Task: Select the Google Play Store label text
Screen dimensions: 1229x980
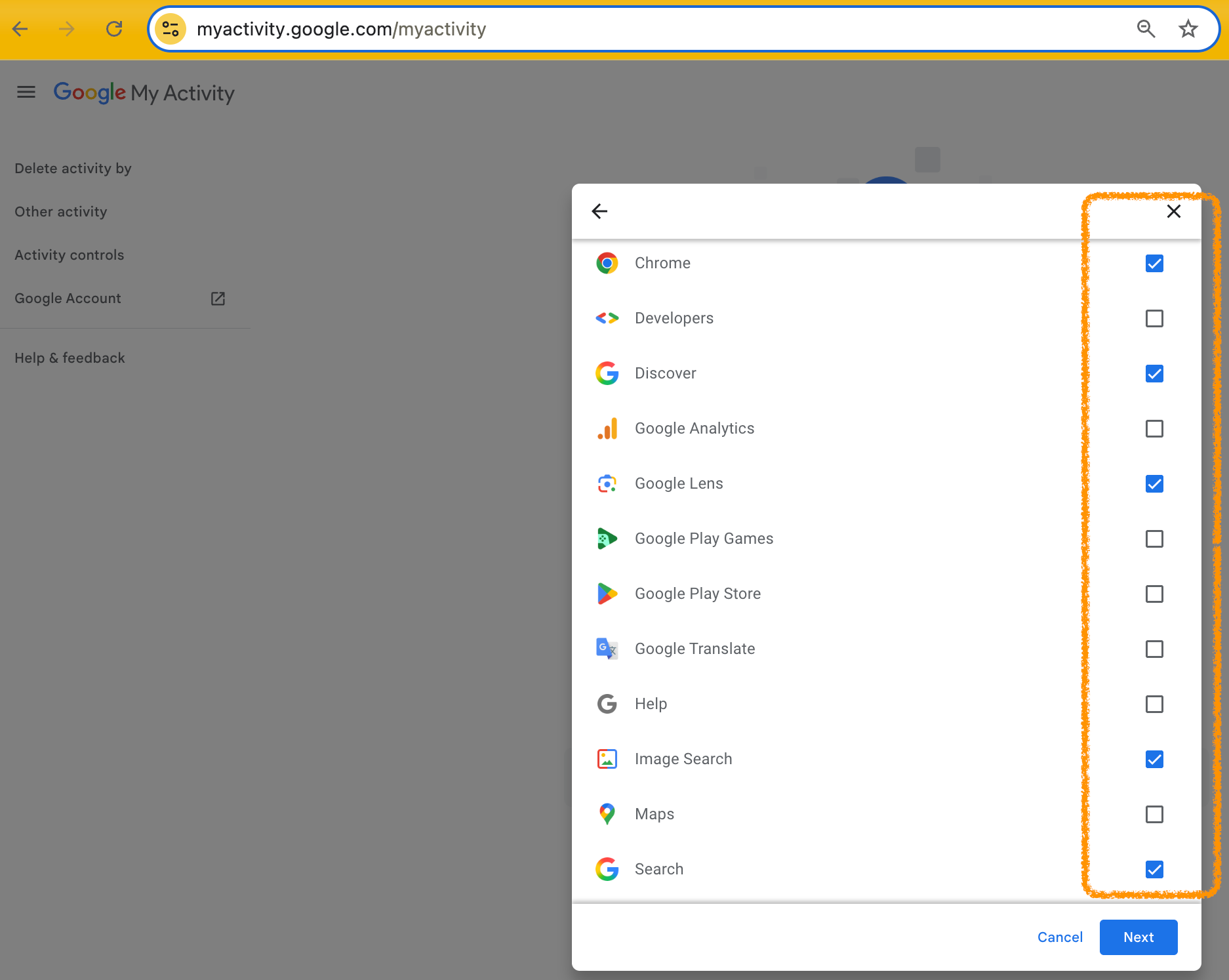Action: tap(698, 594)
